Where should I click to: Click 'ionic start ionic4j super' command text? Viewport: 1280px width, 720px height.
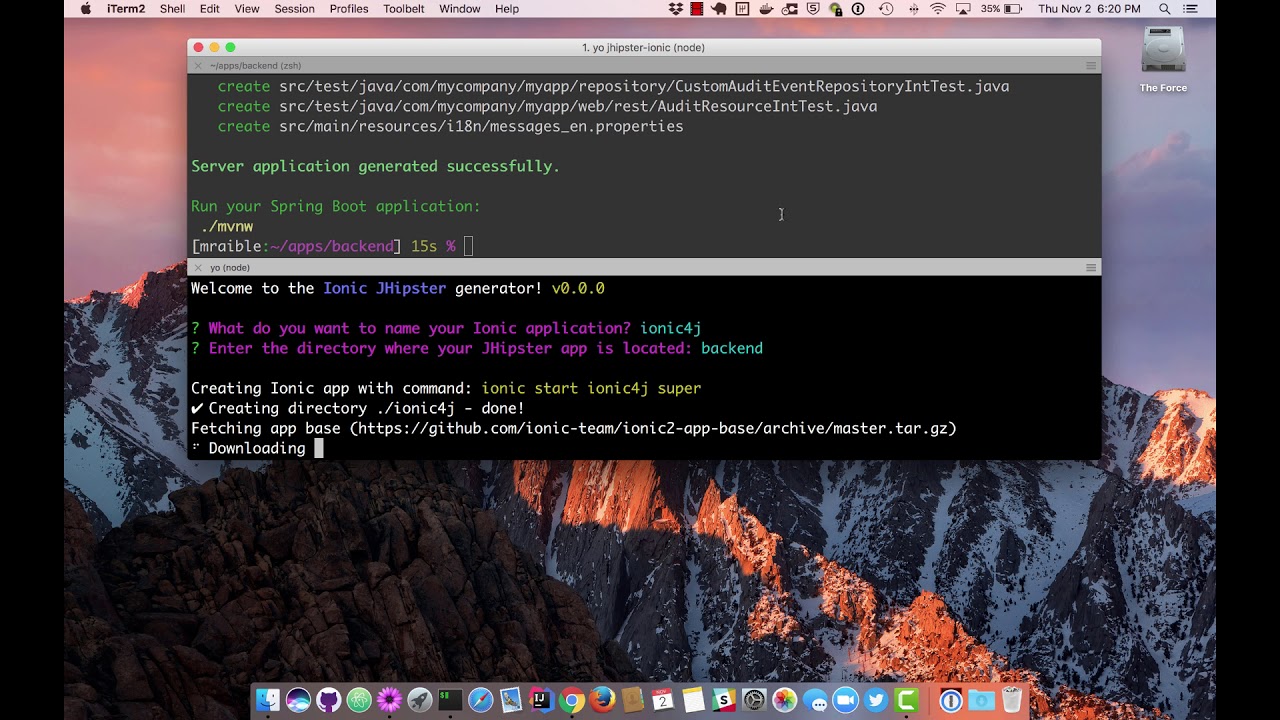tap(591, 388)
